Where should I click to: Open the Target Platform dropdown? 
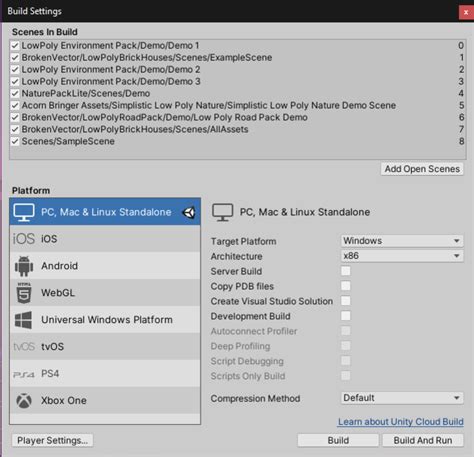(402, 241)
